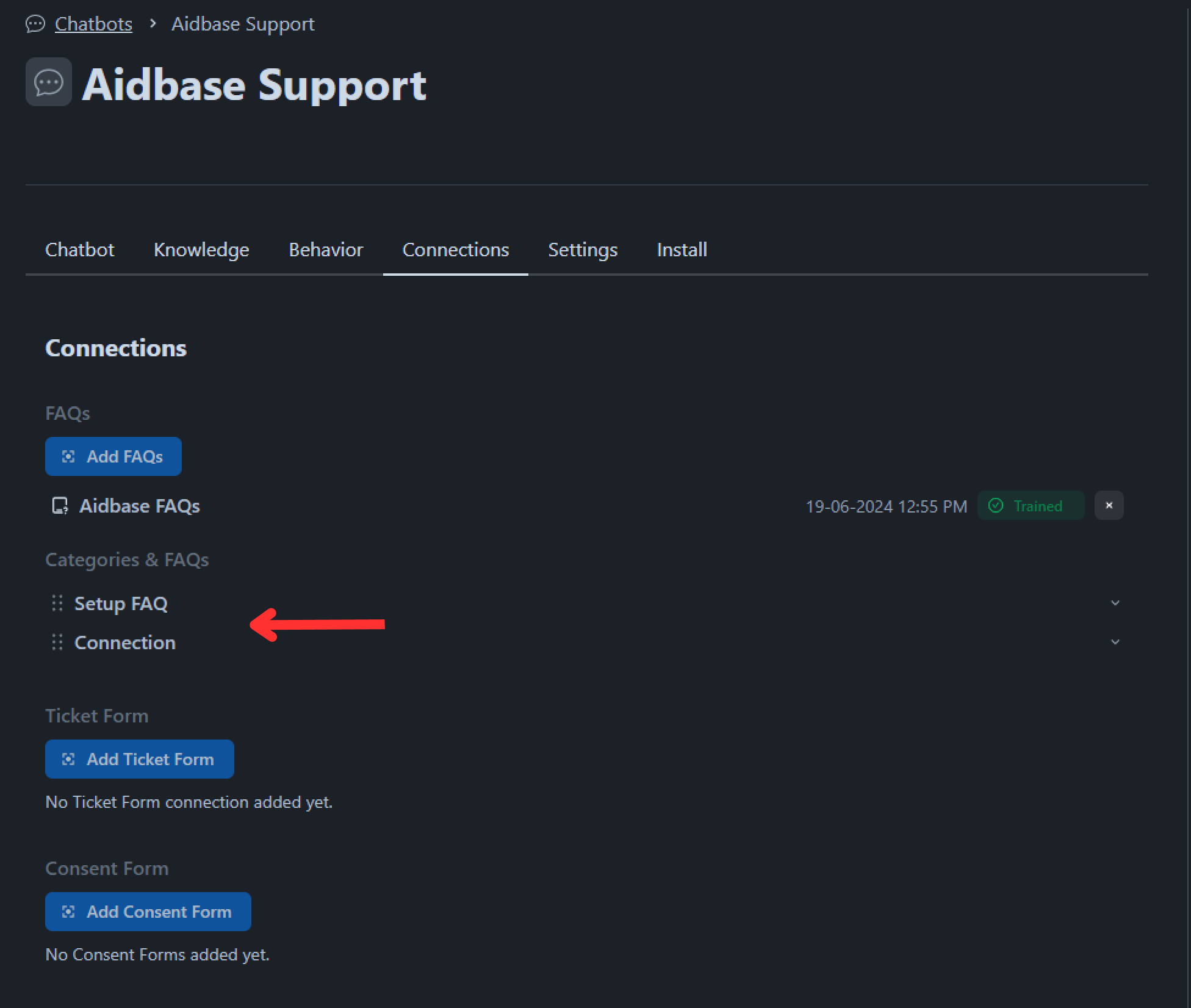Image resolution: width=1191 pixels, height=1008 pixels.
Task: Expand the Setup FAQ chevron
Action: 1115,603
